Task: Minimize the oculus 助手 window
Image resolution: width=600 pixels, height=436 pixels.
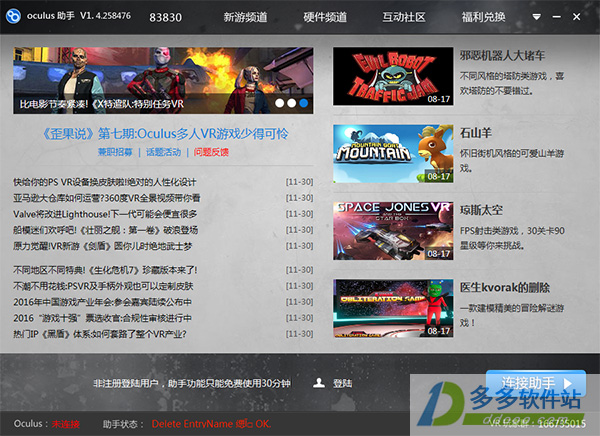Action: click(556, 17)
